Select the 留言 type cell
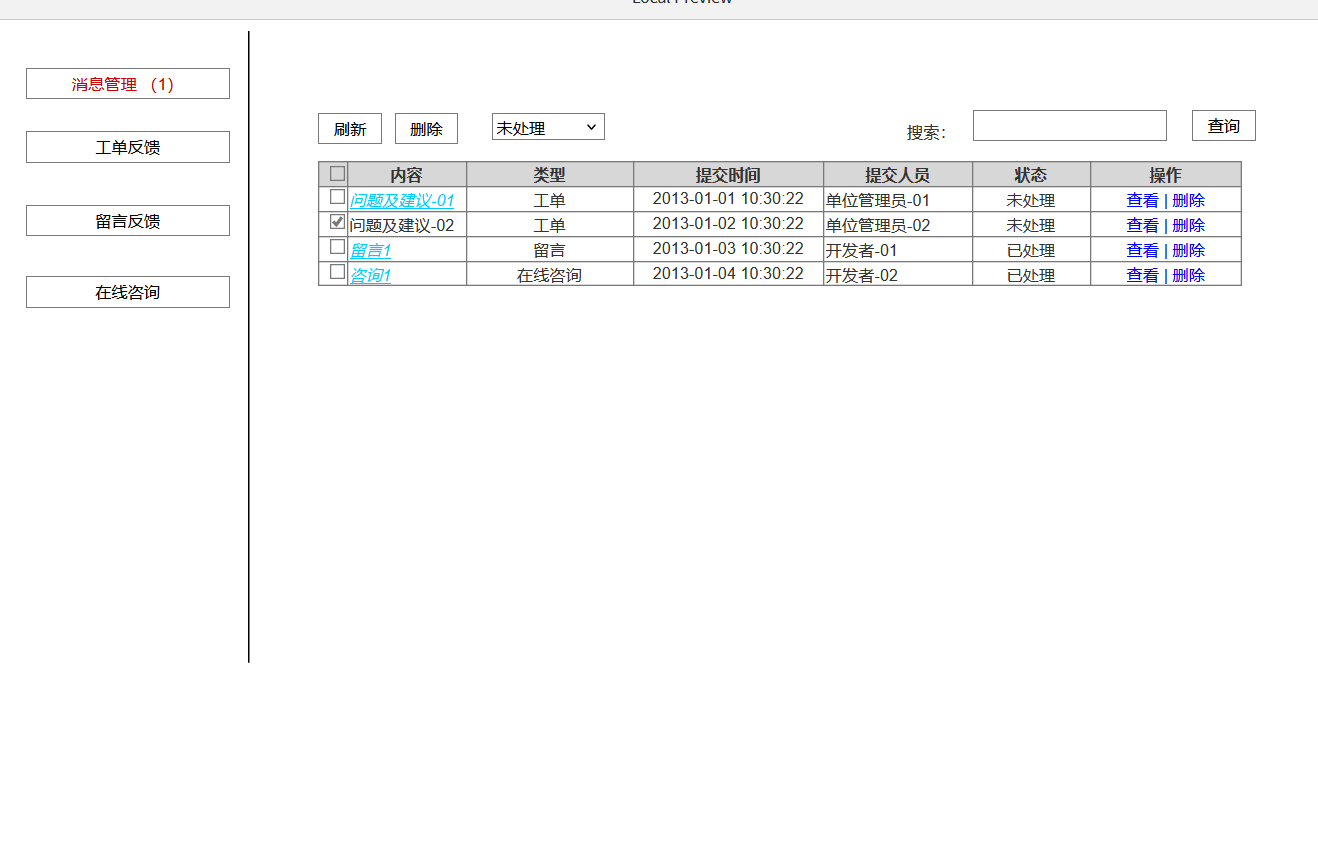The height and width of the screenshot is (852, 1318). point(549,250)
